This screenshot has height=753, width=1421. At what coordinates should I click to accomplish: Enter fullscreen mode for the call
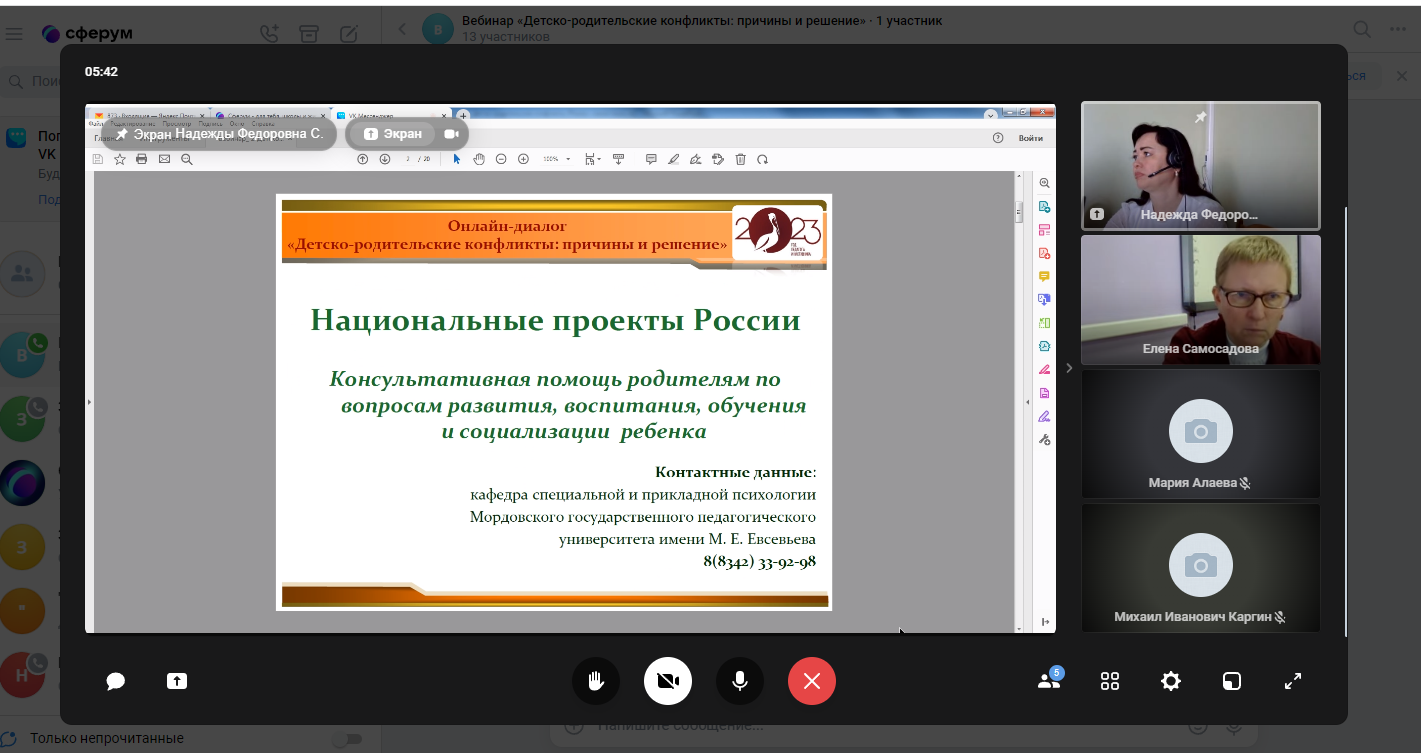pos(1292,682)
